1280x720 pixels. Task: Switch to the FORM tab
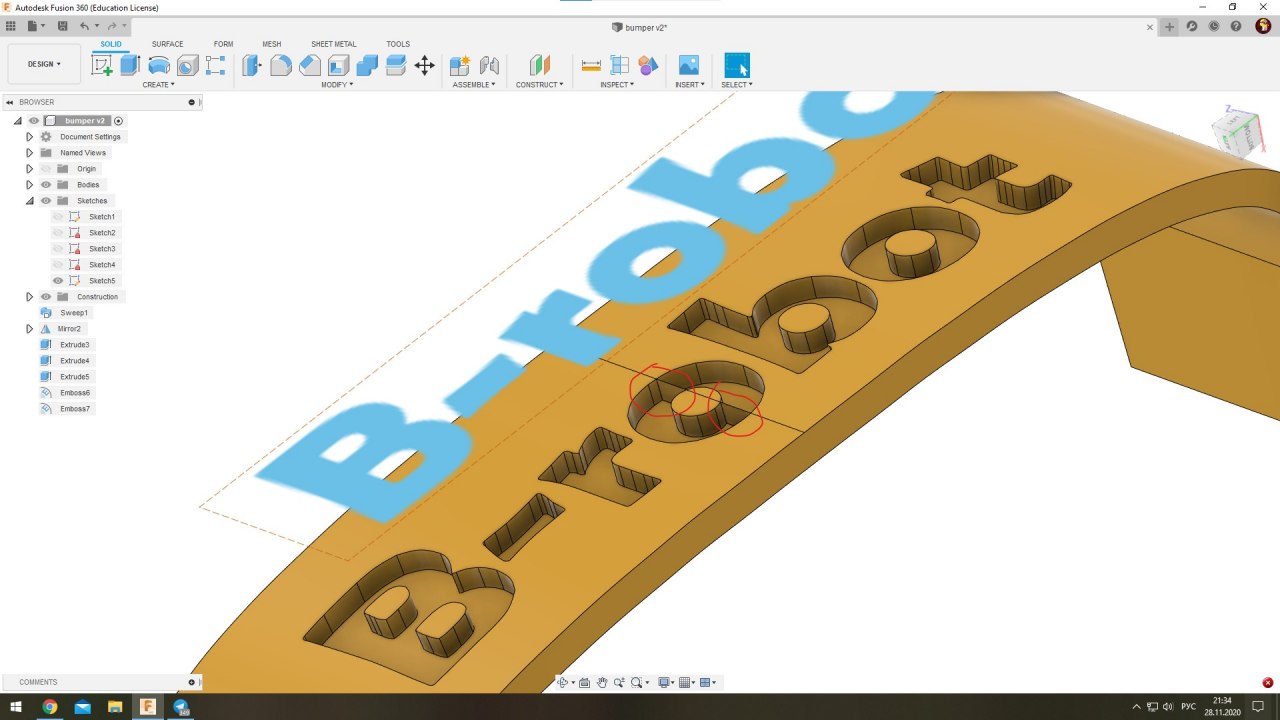click(223, 44)
